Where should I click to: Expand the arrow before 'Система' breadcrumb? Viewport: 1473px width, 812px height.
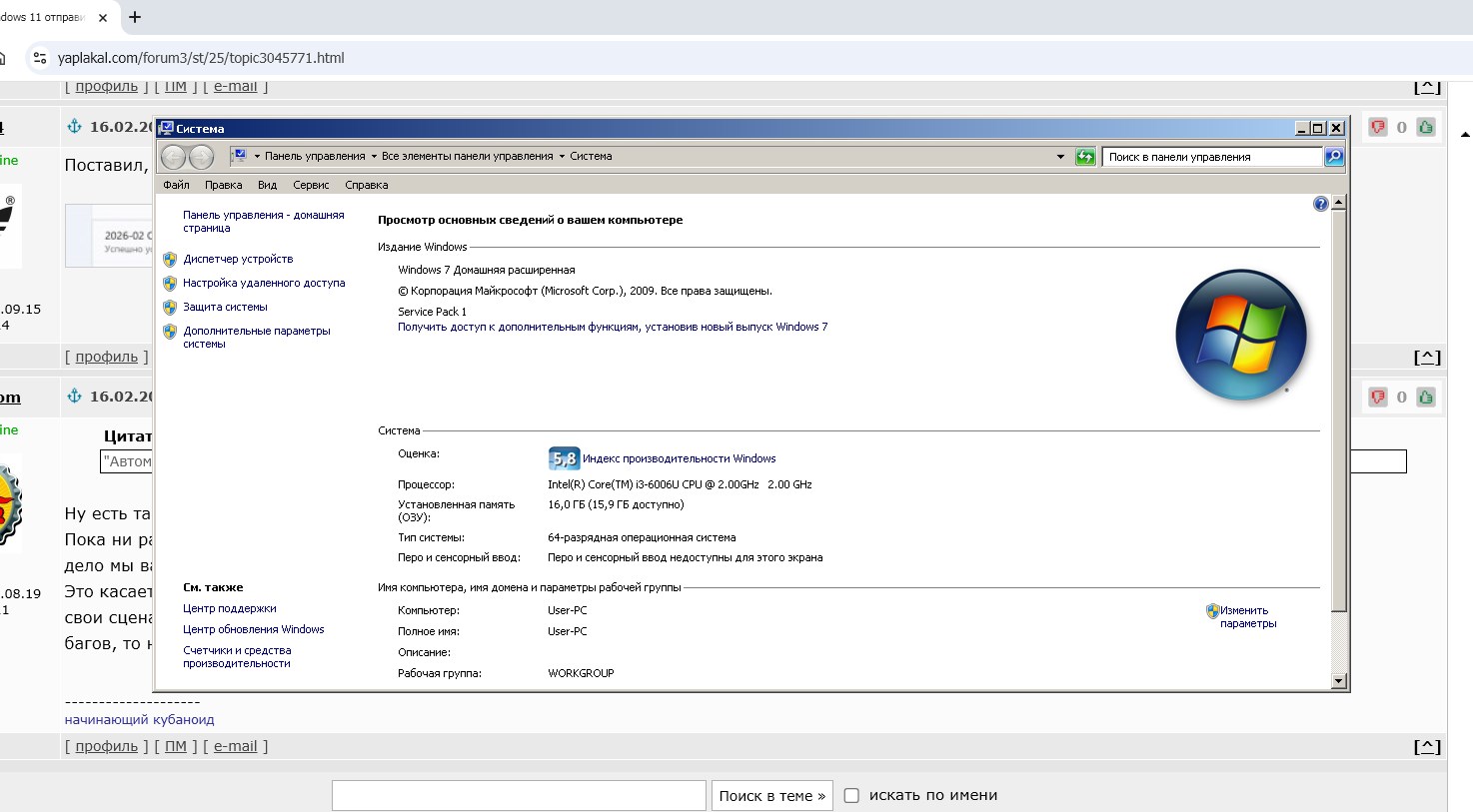pos(562,157)
